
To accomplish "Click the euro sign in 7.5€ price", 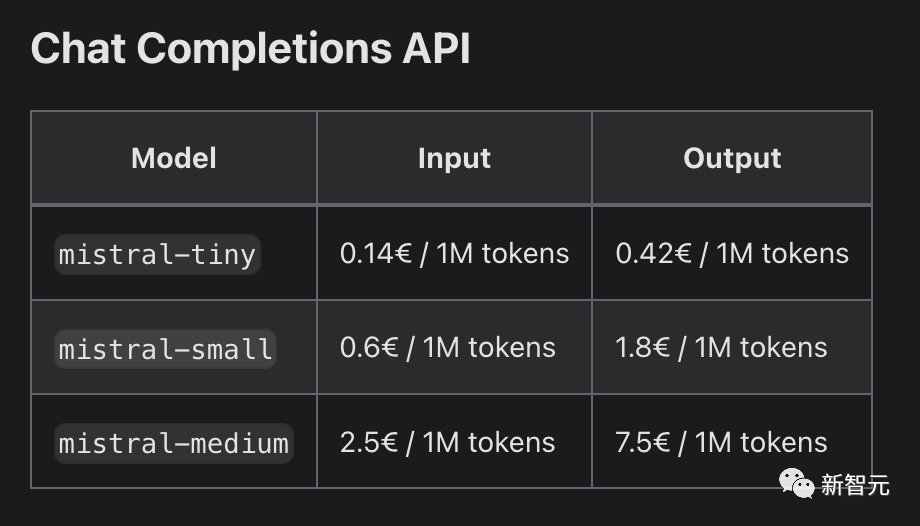I will pyautogui.click(x=660, y=442).
